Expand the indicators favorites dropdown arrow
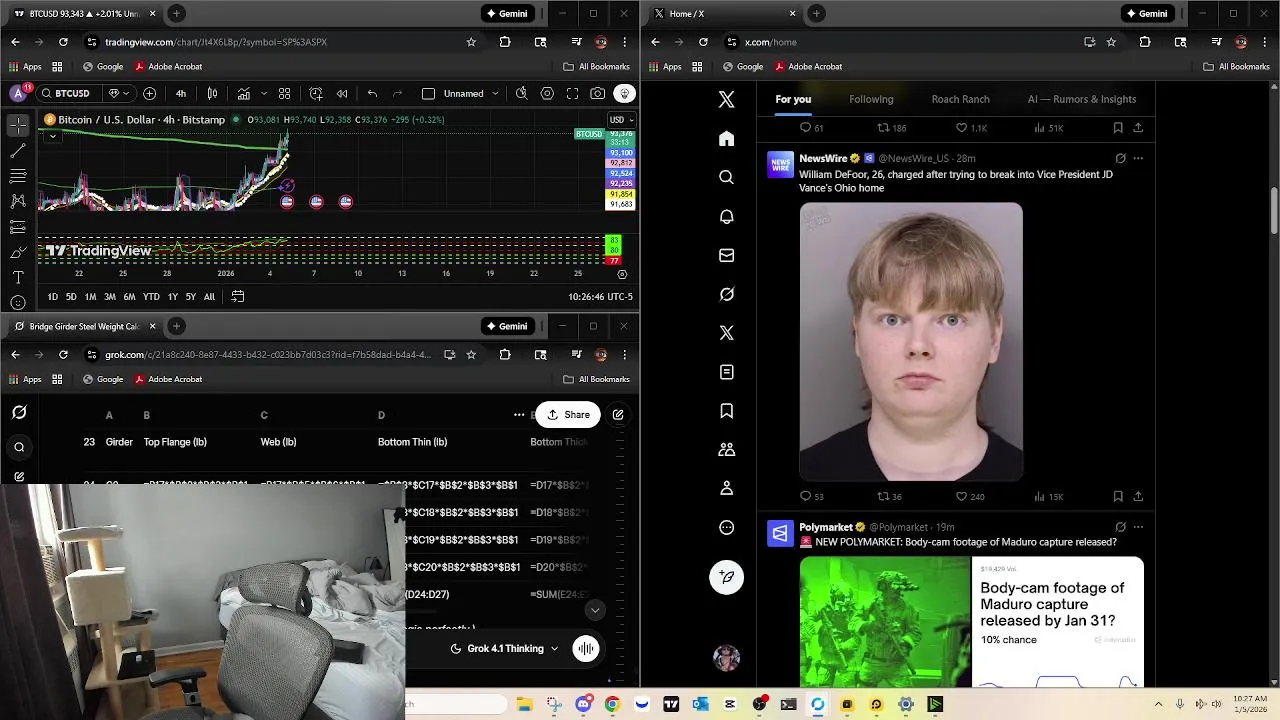 (x=264, y=93)
